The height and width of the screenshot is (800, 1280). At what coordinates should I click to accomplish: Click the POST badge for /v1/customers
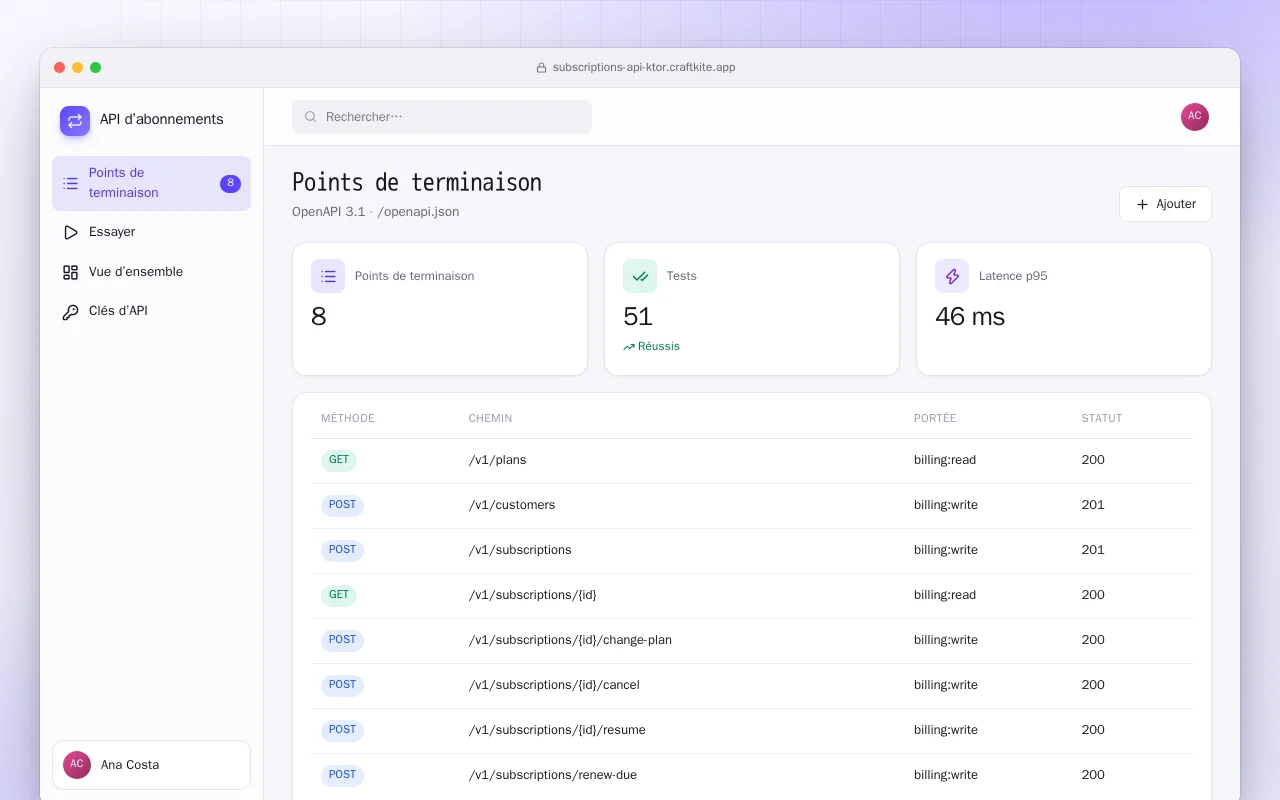point(342,506)
